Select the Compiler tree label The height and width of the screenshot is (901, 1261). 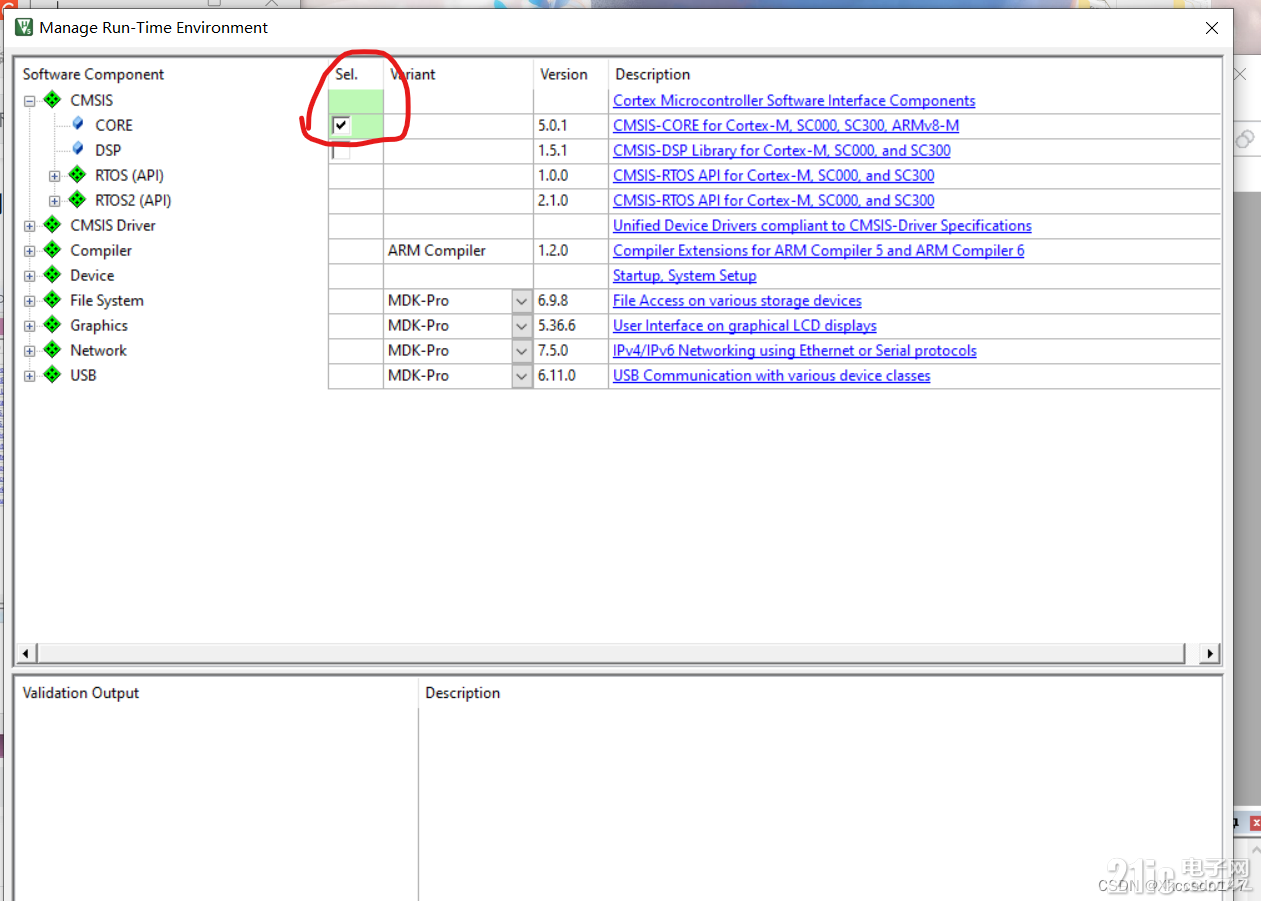(x=101, y=250)
